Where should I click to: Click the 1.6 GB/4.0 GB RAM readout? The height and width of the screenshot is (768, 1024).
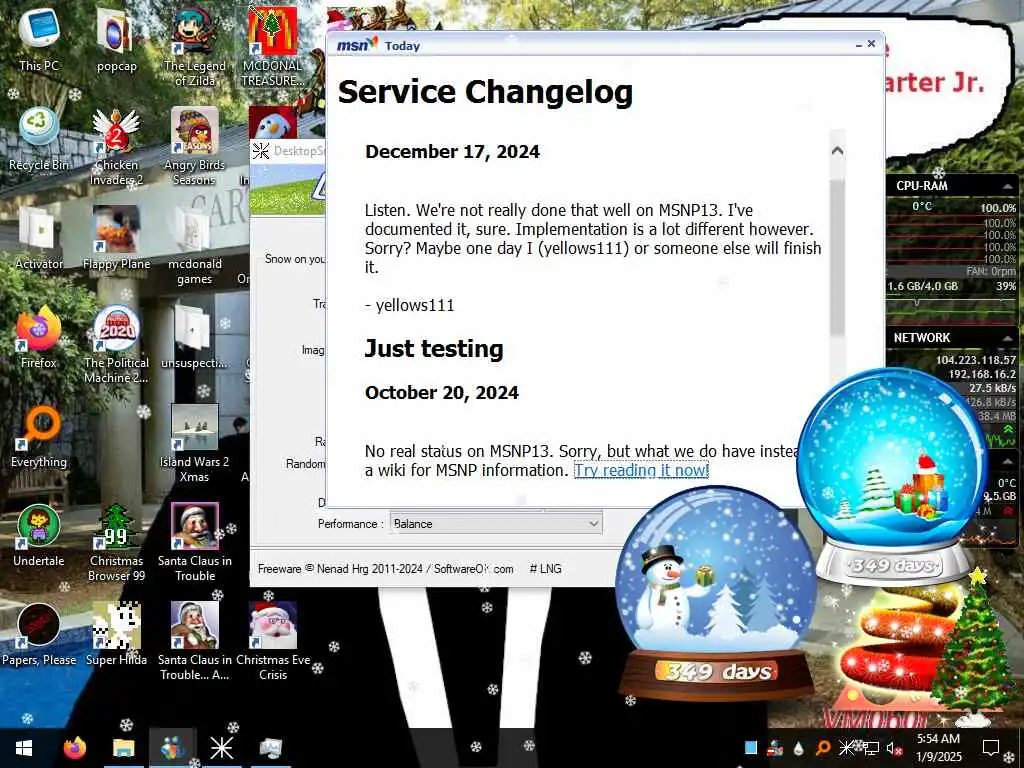923,286
